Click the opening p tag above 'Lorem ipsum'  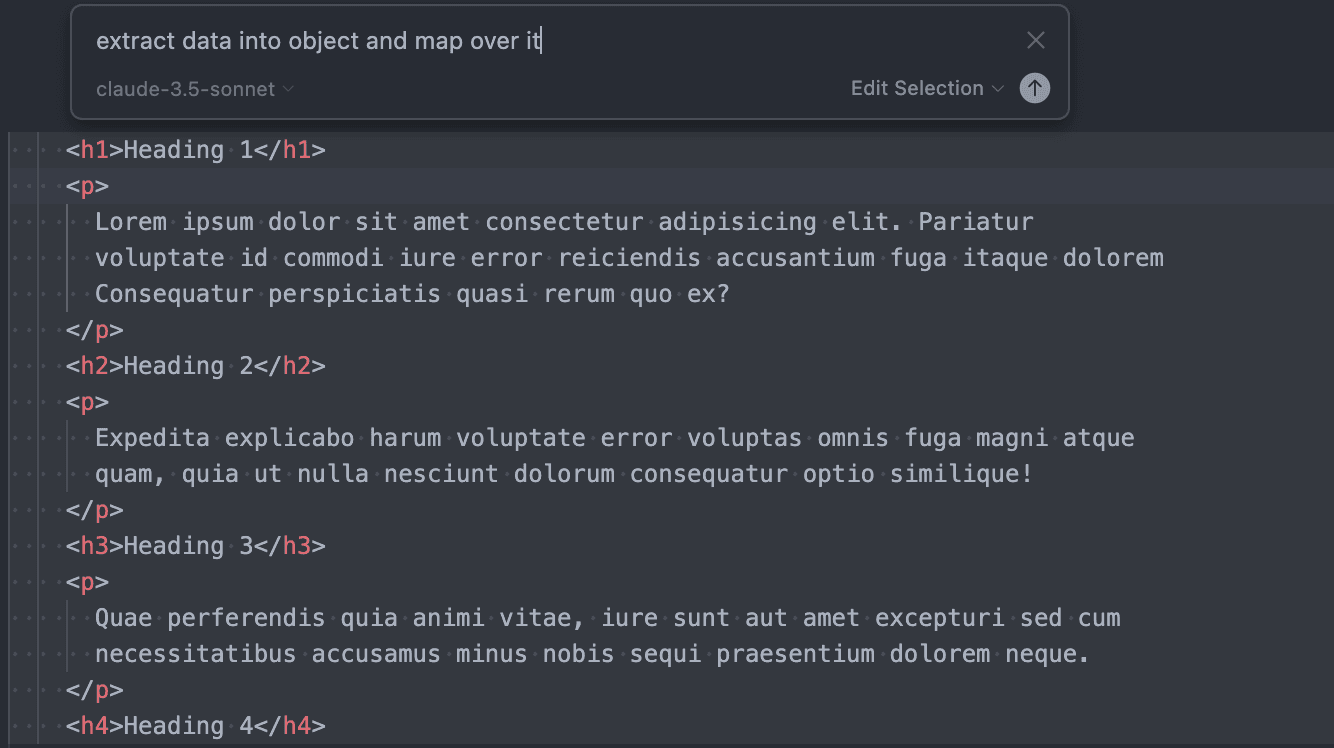[87, 185]
